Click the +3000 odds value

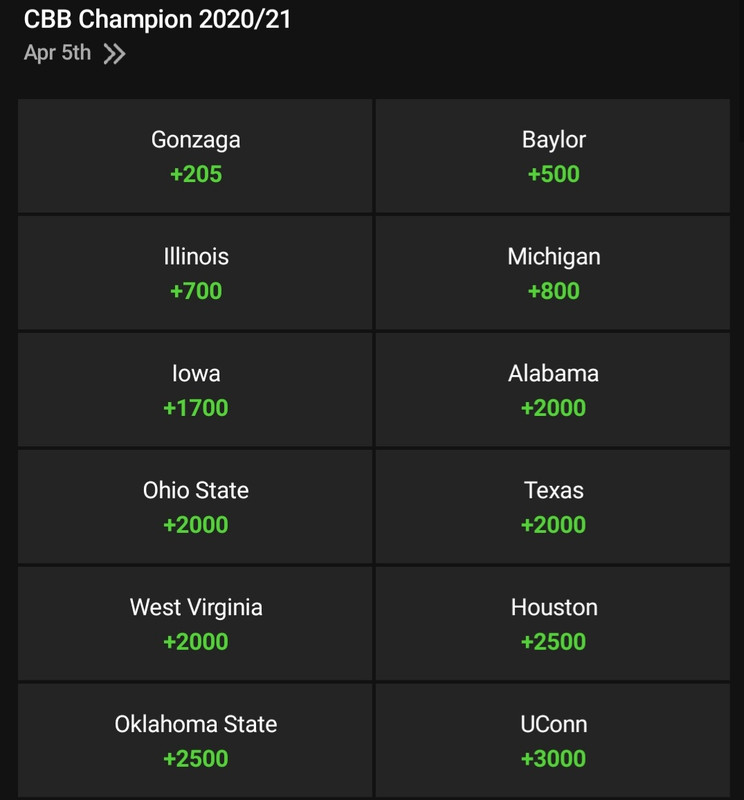coord(553,759)
